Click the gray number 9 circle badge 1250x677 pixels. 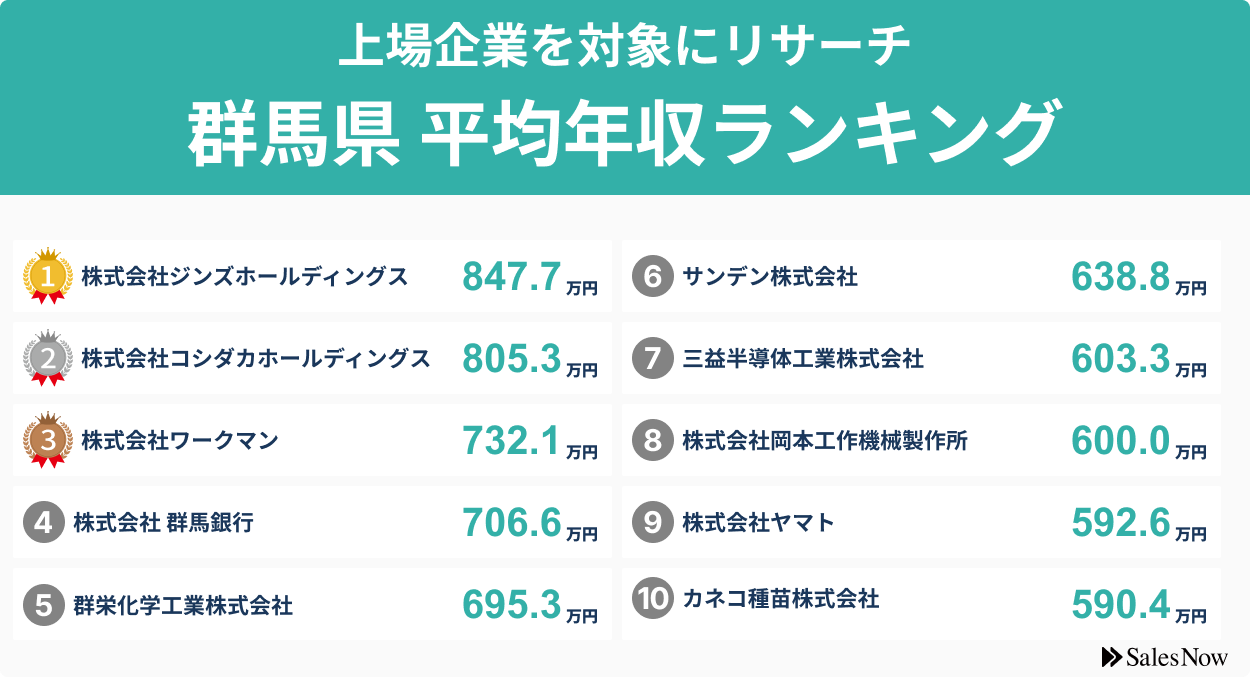pos(652,522)
